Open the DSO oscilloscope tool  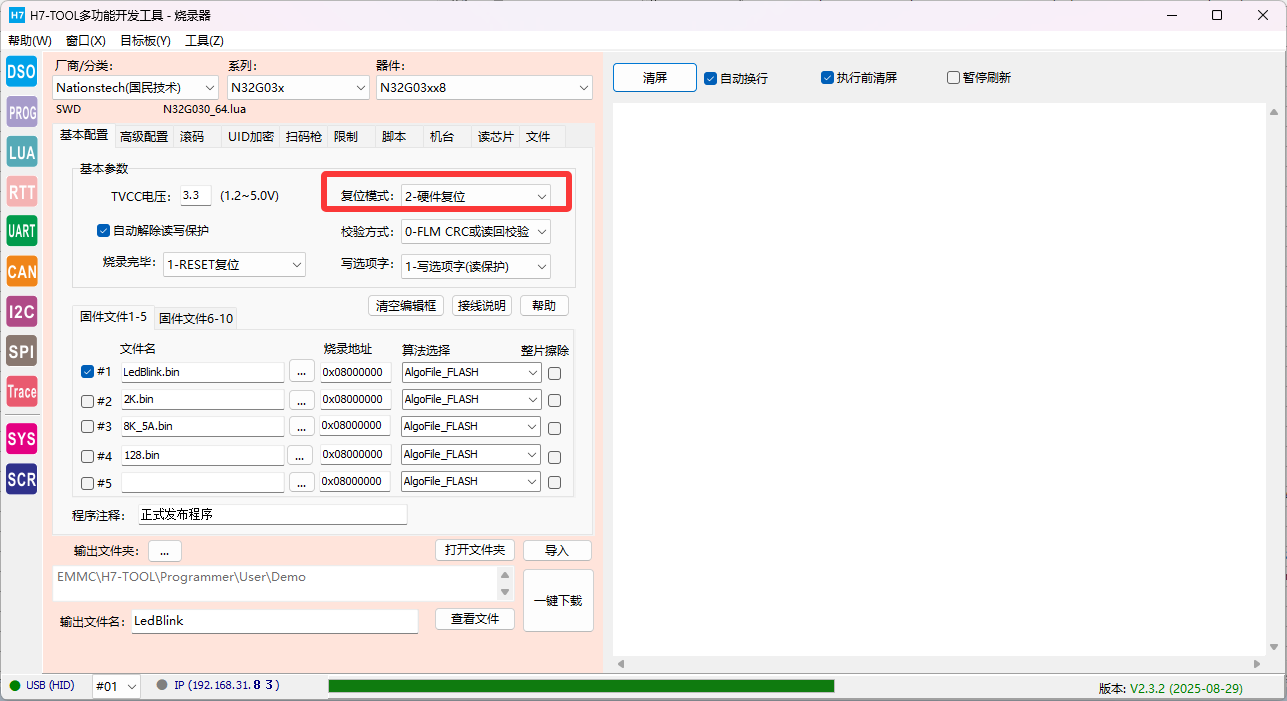[x=21, y=71]
